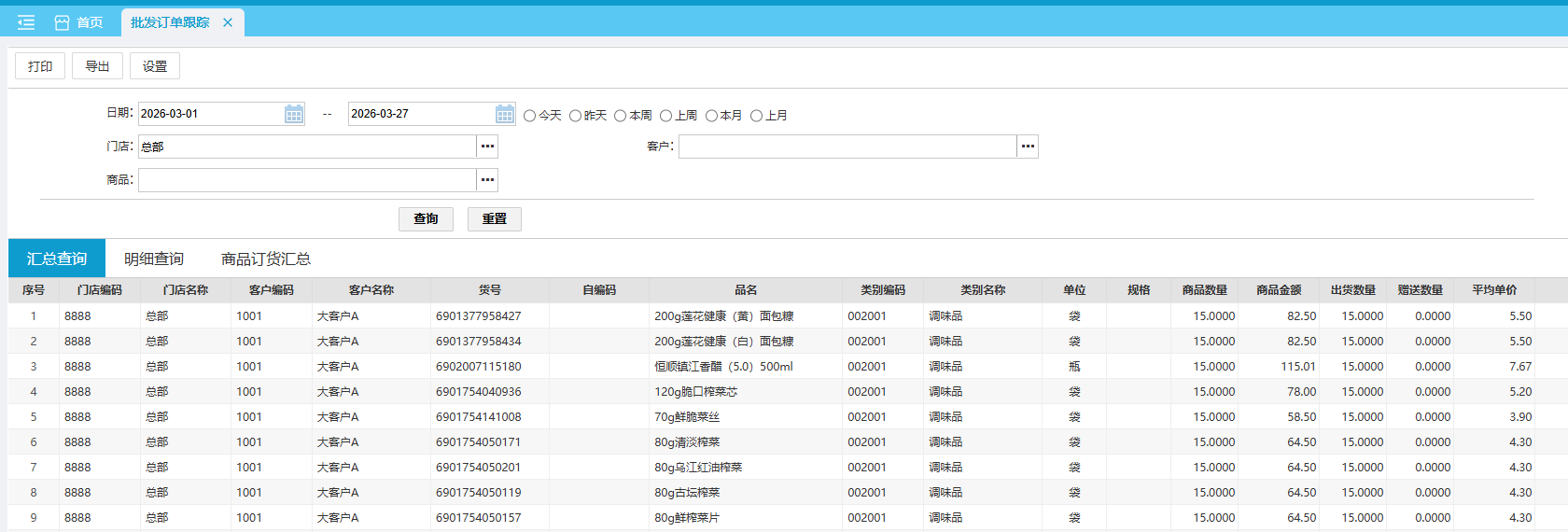
Task: Click the sidebar collapse menu icon
Action: tap(26, 22)
